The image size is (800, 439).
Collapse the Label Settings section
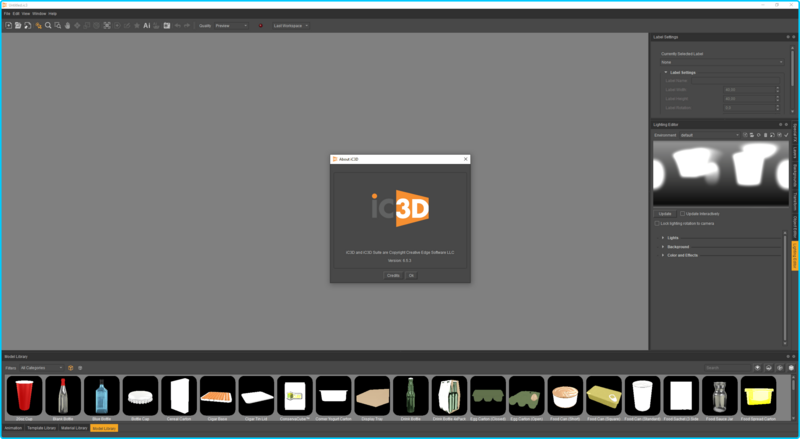tap(666, 72)
